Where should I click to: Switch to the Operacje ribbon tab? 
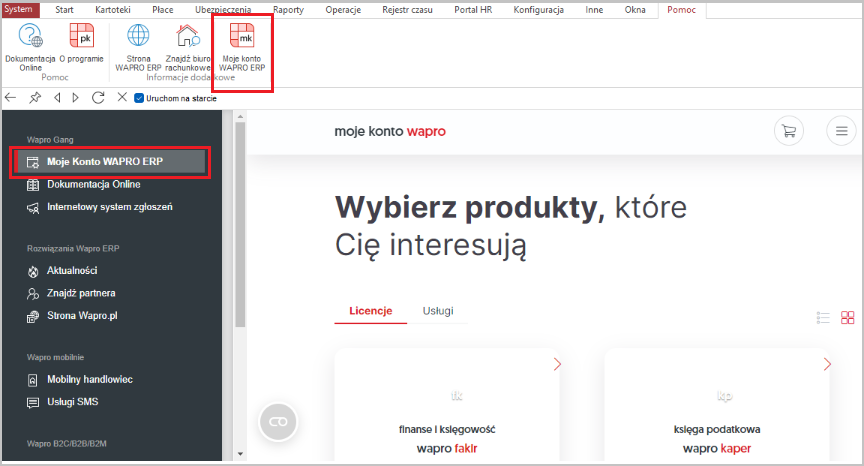pyautogui.click(x=343, y=10)
